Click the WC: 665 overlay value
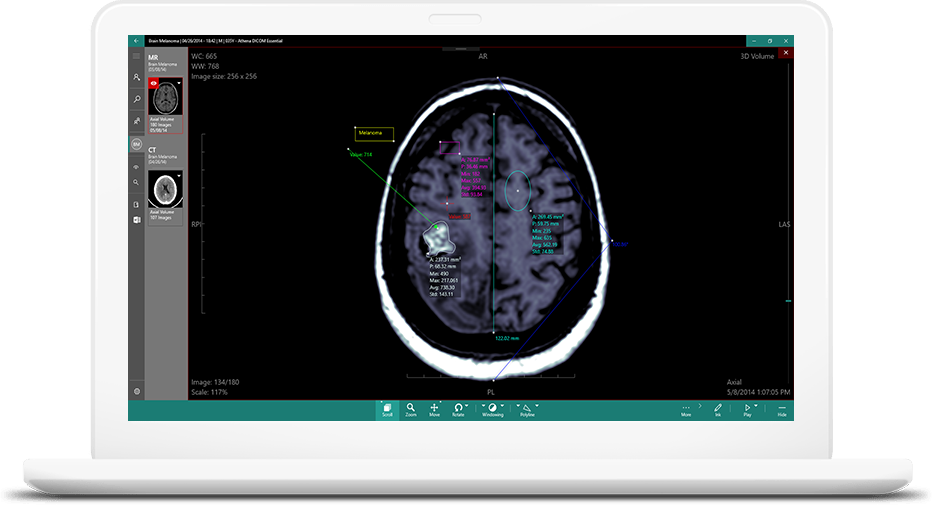 pyautogui.click(x=204, y=56)
